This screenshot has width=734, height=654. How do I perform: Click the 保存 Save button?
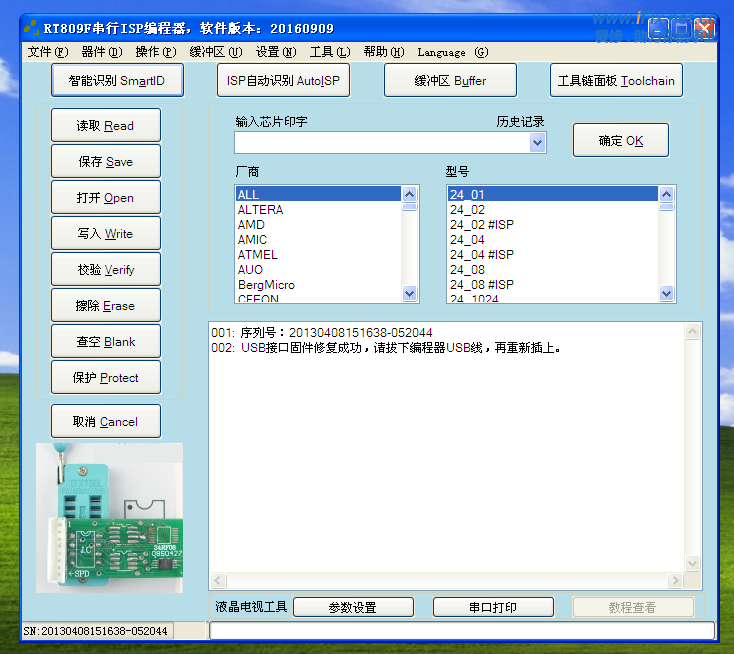pos(106,161)
